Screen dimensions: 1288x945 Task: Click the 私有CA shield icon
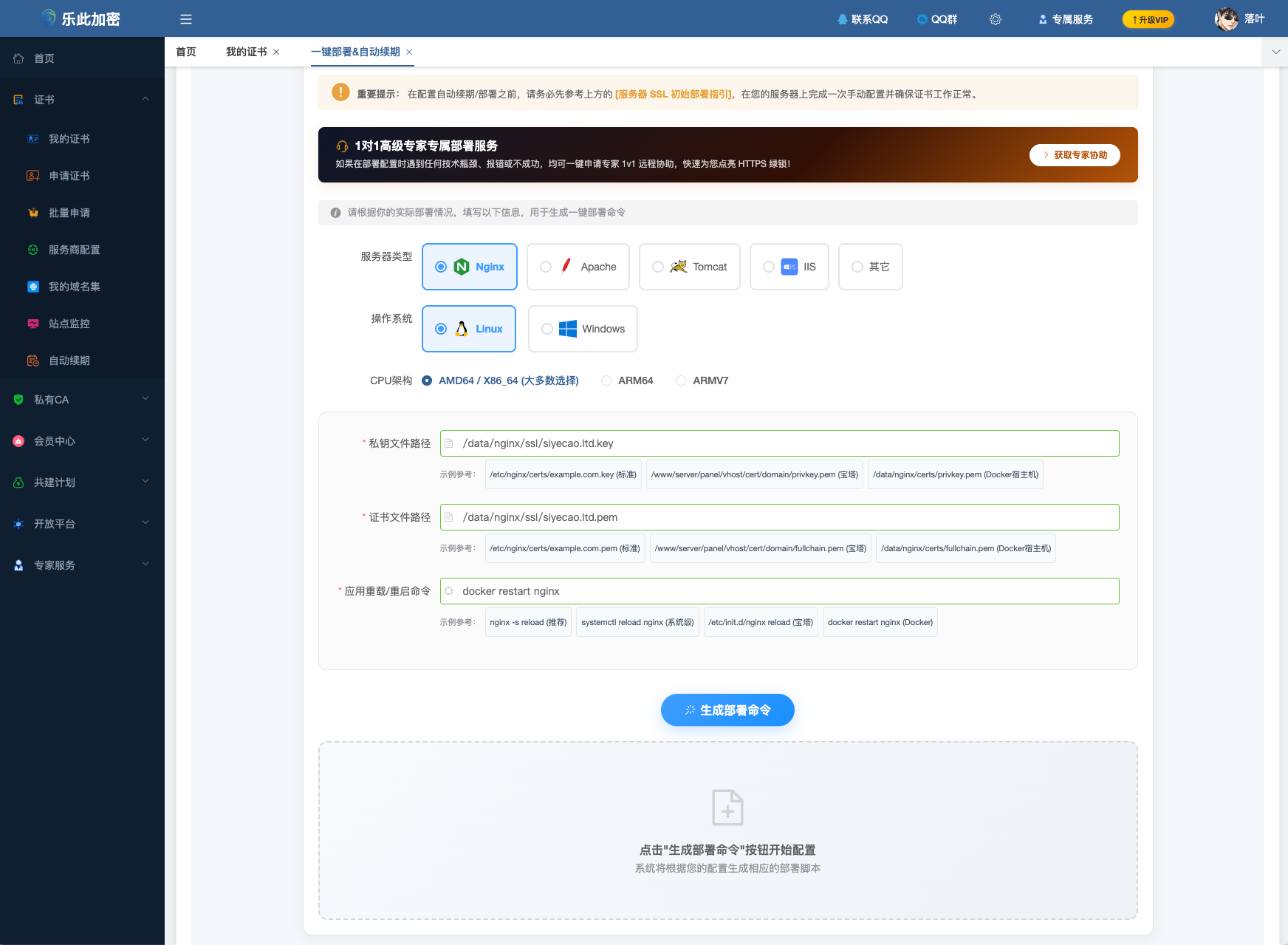click(x=18, y=400)
